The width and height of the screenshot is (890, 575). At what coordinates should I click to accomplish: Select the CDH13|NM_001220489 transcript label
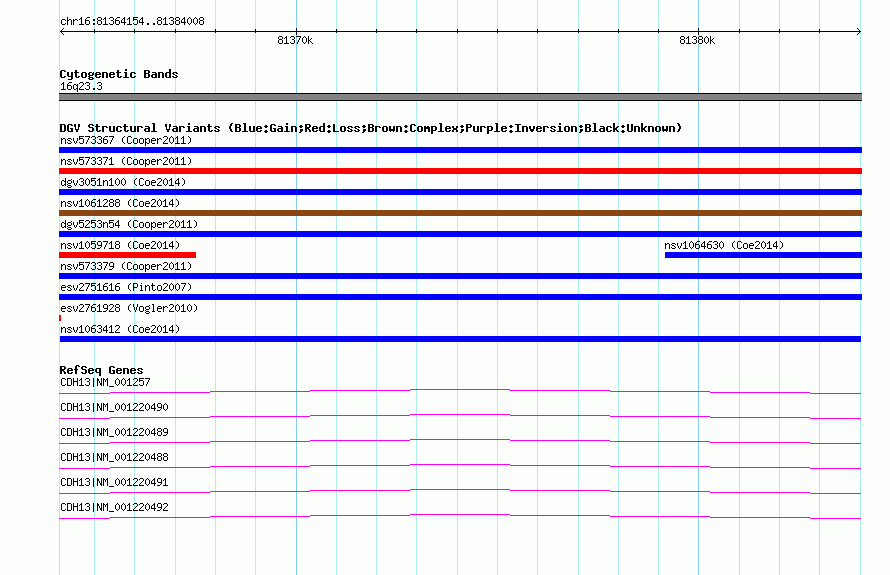(114, 433)
